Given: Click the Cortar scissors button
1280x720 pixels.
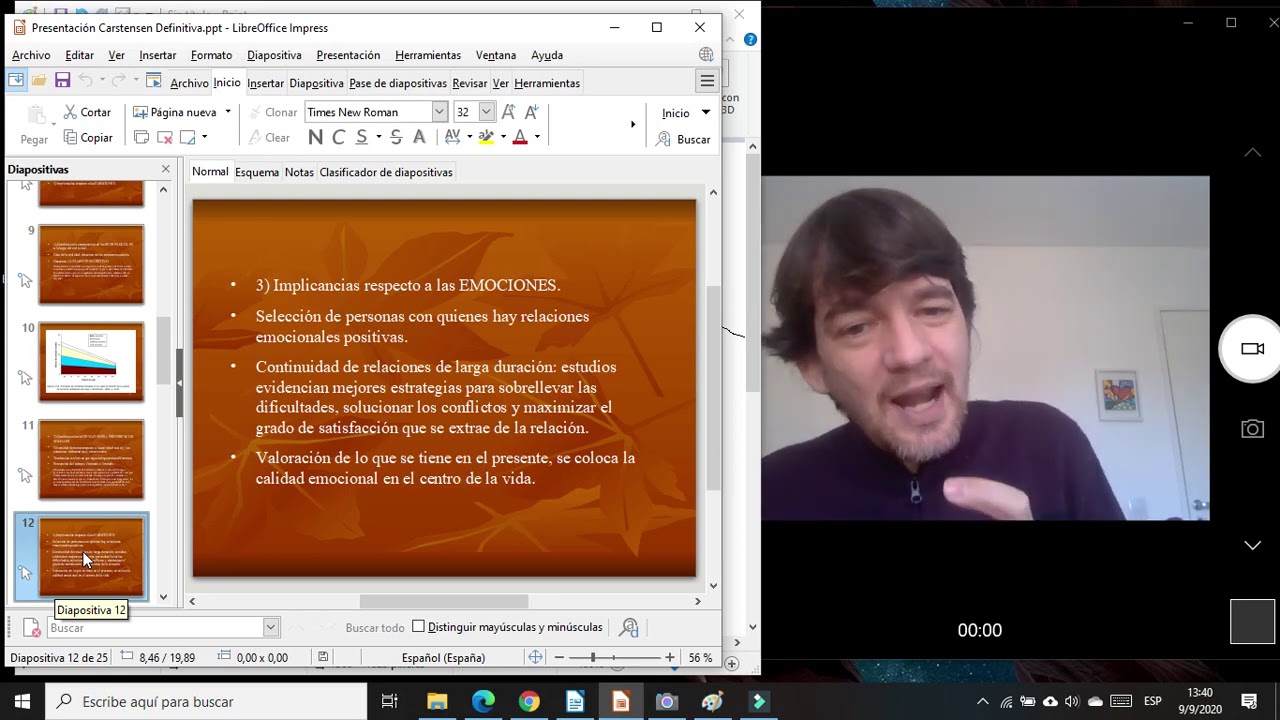Looking at the screenshot, I should 87,112.
